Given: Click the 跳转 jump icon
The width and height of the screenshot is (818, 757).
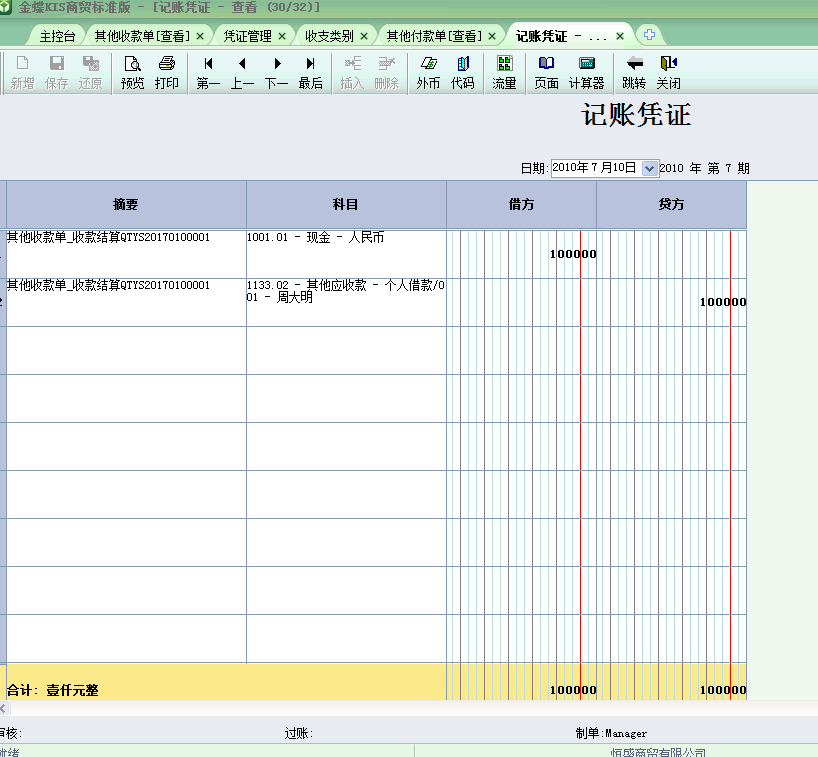Looking at the screenshot, I should (634, 73).
